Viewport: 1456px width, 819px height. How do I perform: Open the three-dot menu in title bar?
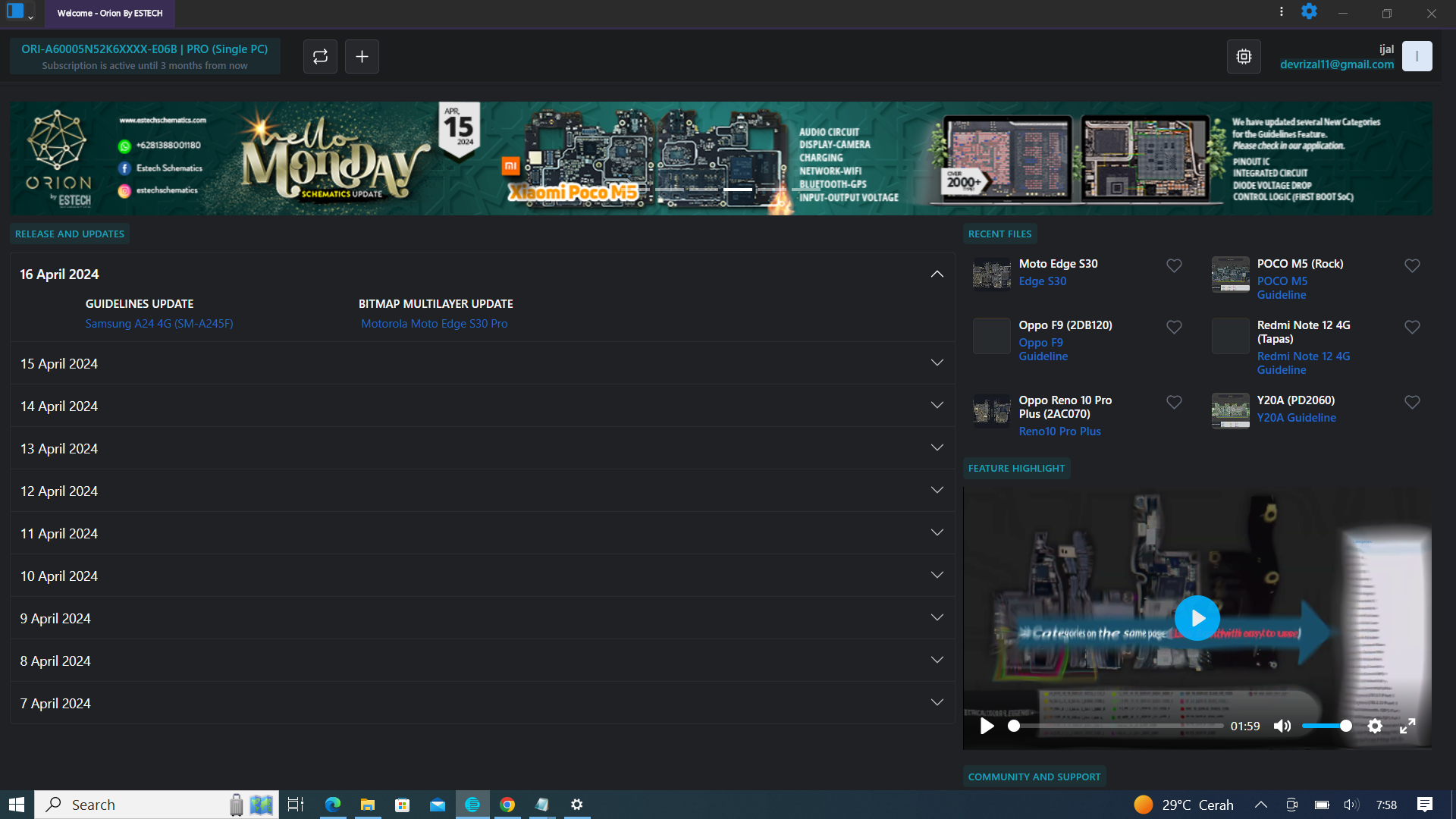(1282, 11)
